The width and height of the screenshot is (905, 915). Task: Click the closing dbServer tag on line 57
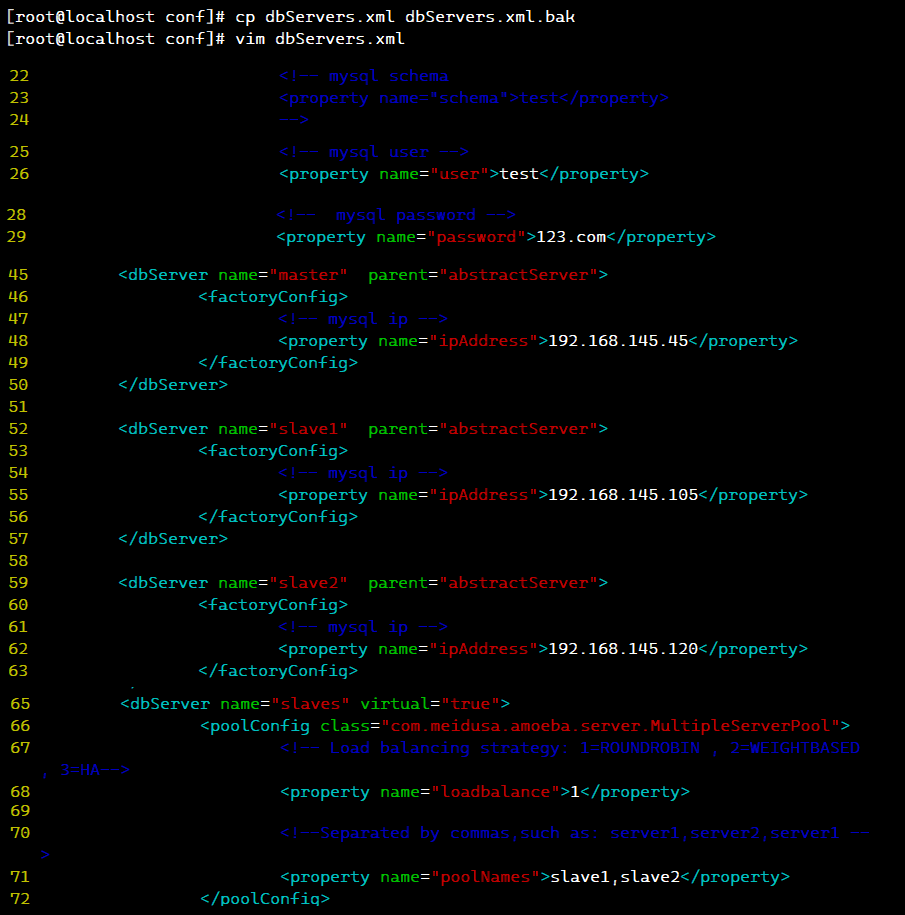point(173,539)
